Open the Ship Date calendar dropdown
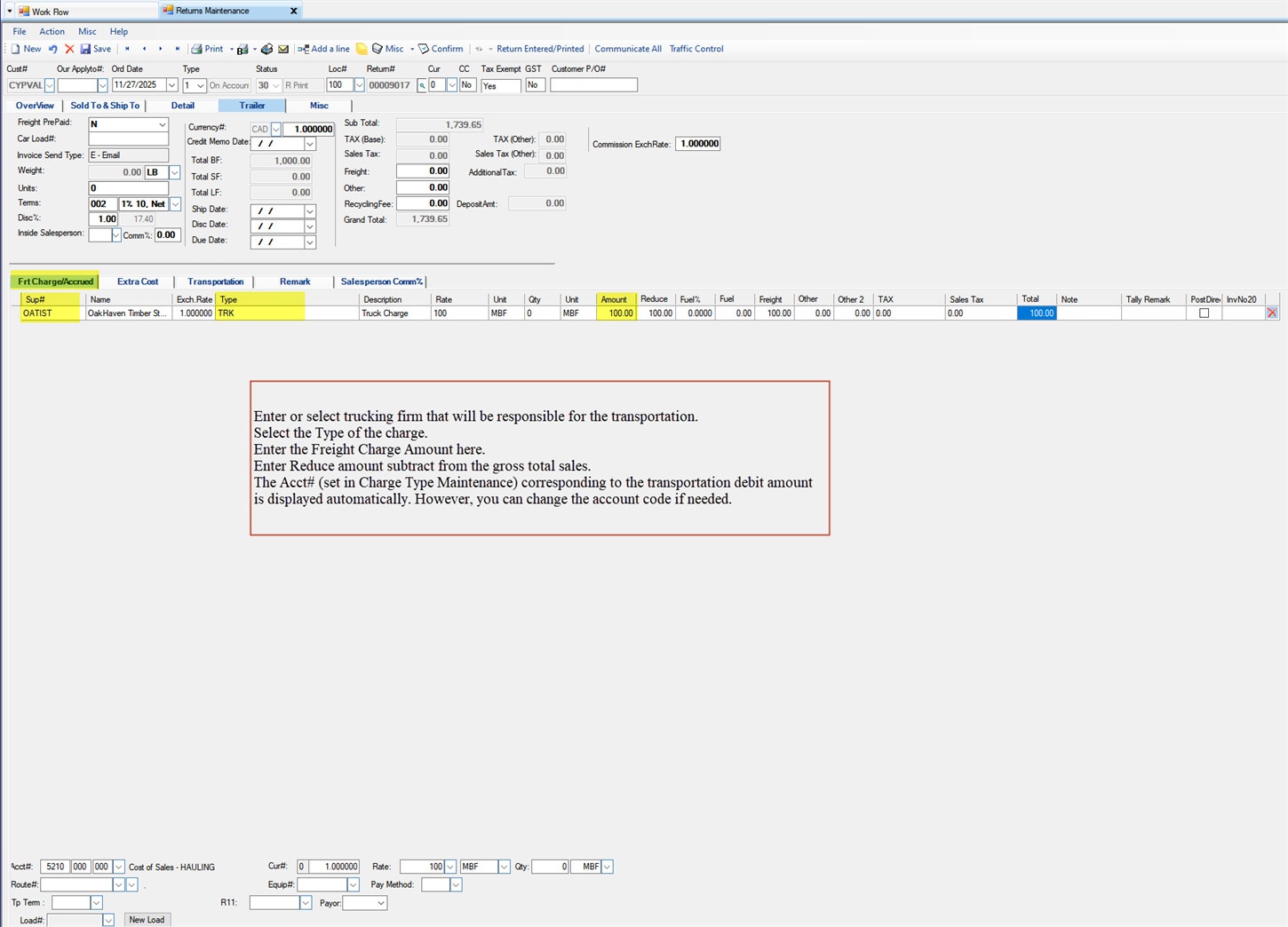This screenshot has width=1288, height=927. [x=309, y=210]
